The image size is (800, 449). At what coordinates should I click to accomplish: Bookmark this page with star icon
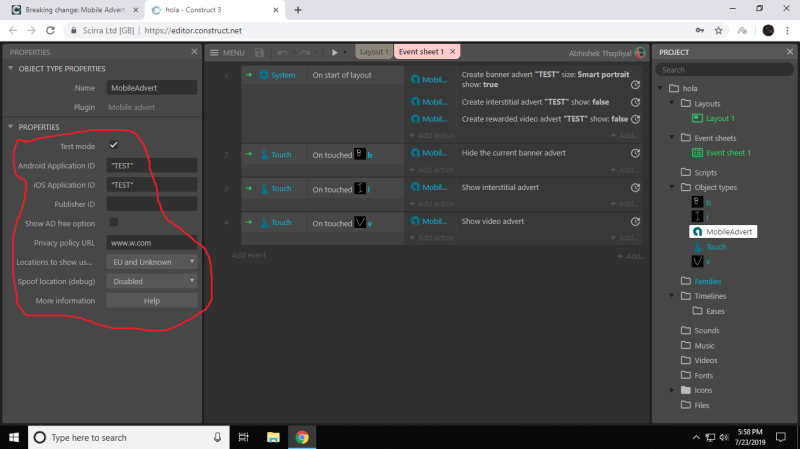pyautogui.click(x=718, y=31)
